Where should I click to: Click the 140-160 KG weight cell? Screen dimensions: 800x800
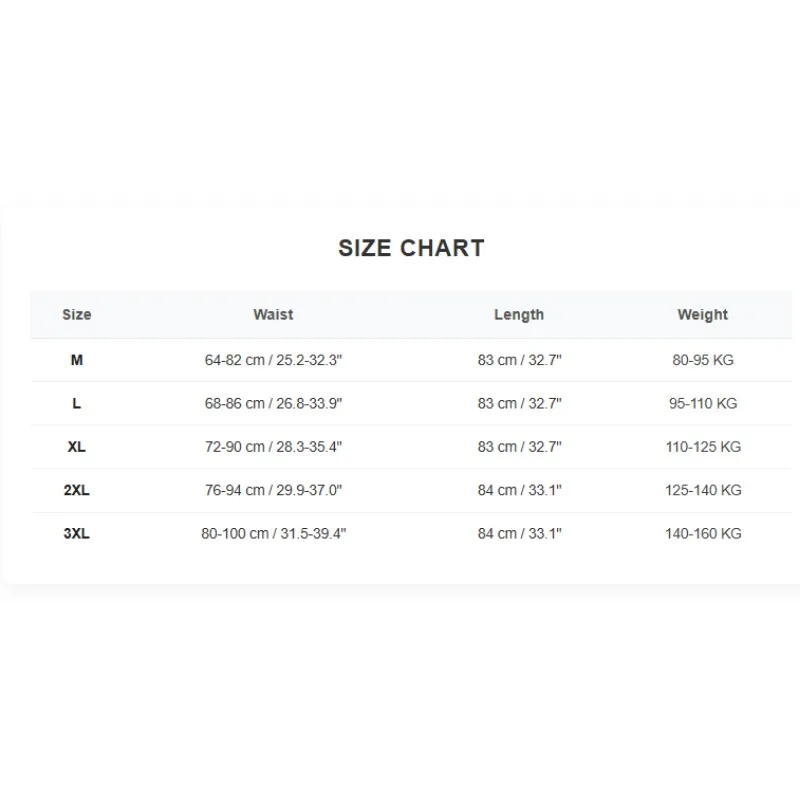703,534
